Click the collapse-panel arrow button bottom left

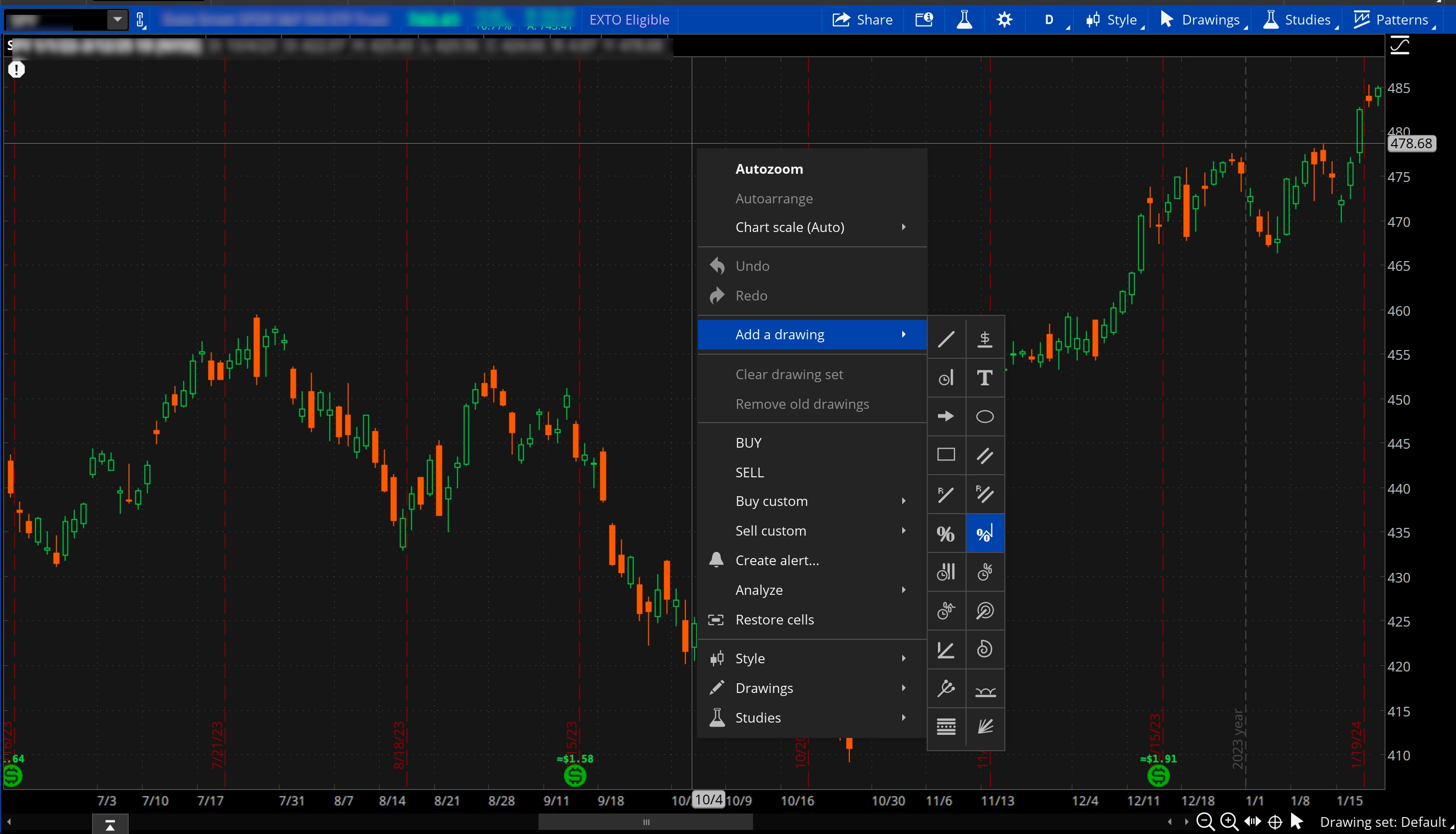[x=110, y=825]
